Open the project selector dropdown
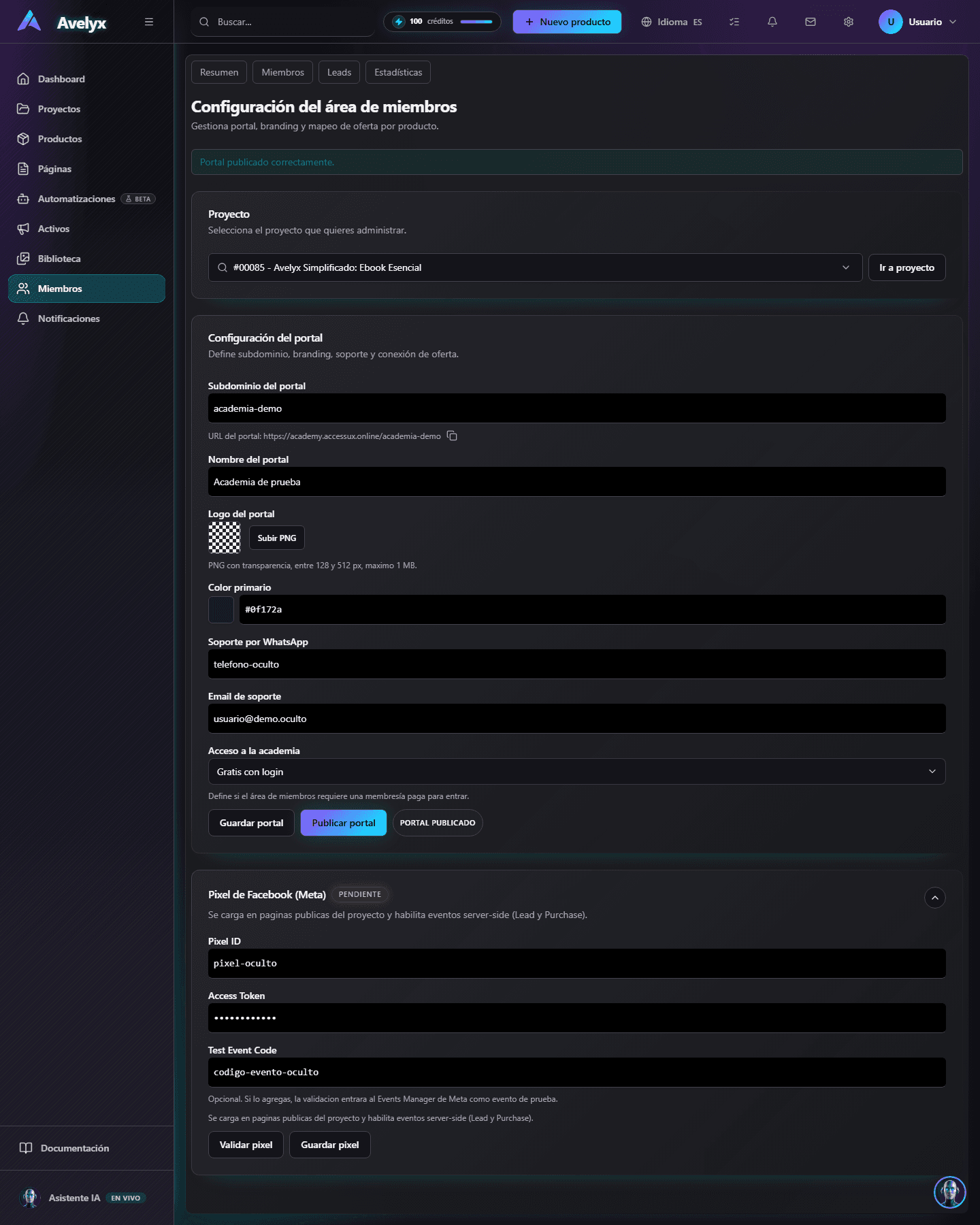The image size is (980, 1225). click(x=535, y=267)
